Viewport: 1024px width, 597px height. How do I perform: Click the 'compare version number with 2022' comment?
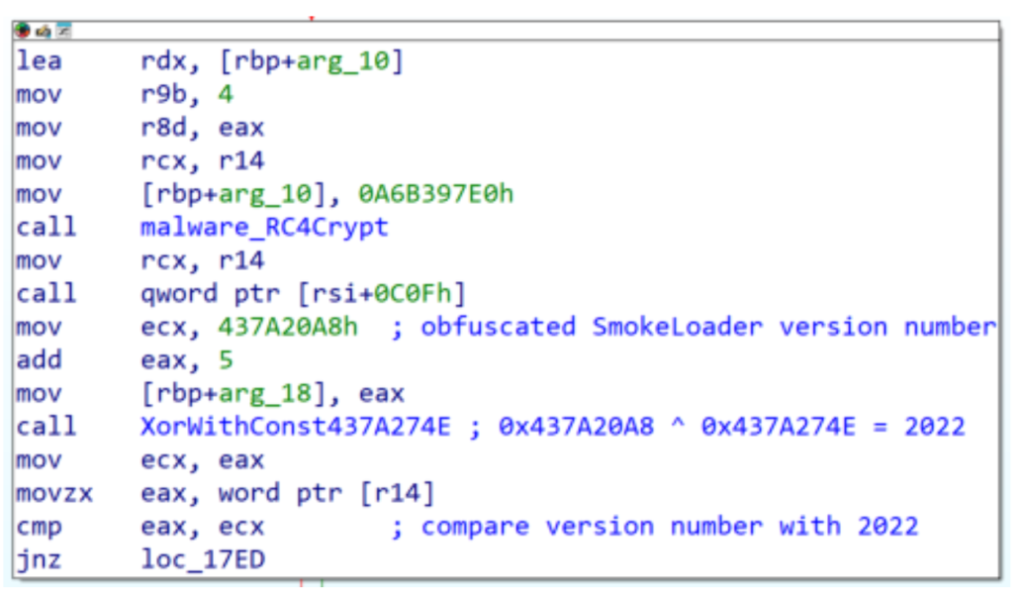(669, 527)
